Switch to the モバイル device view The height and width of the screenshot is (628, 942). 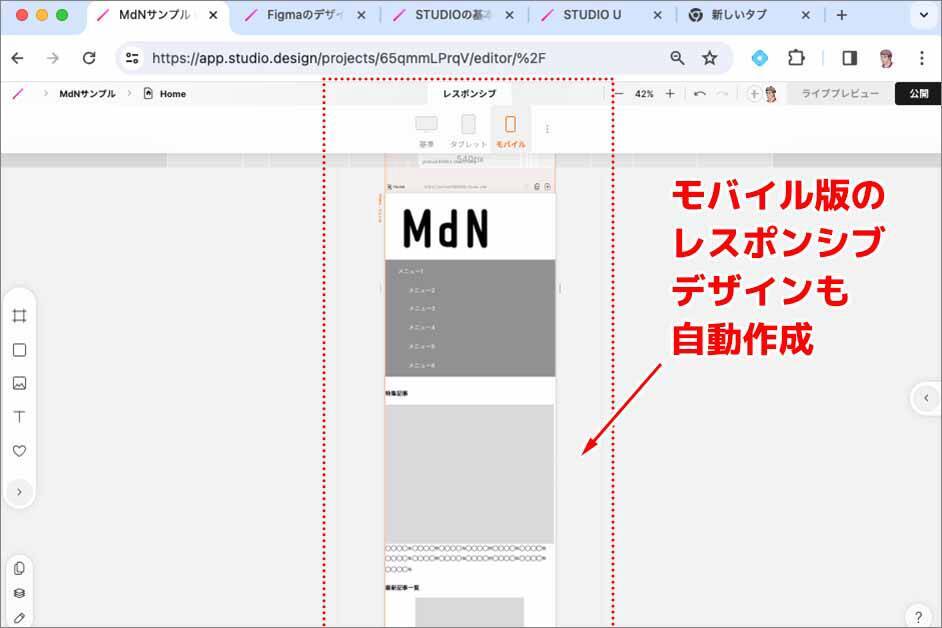click(510, 129)
